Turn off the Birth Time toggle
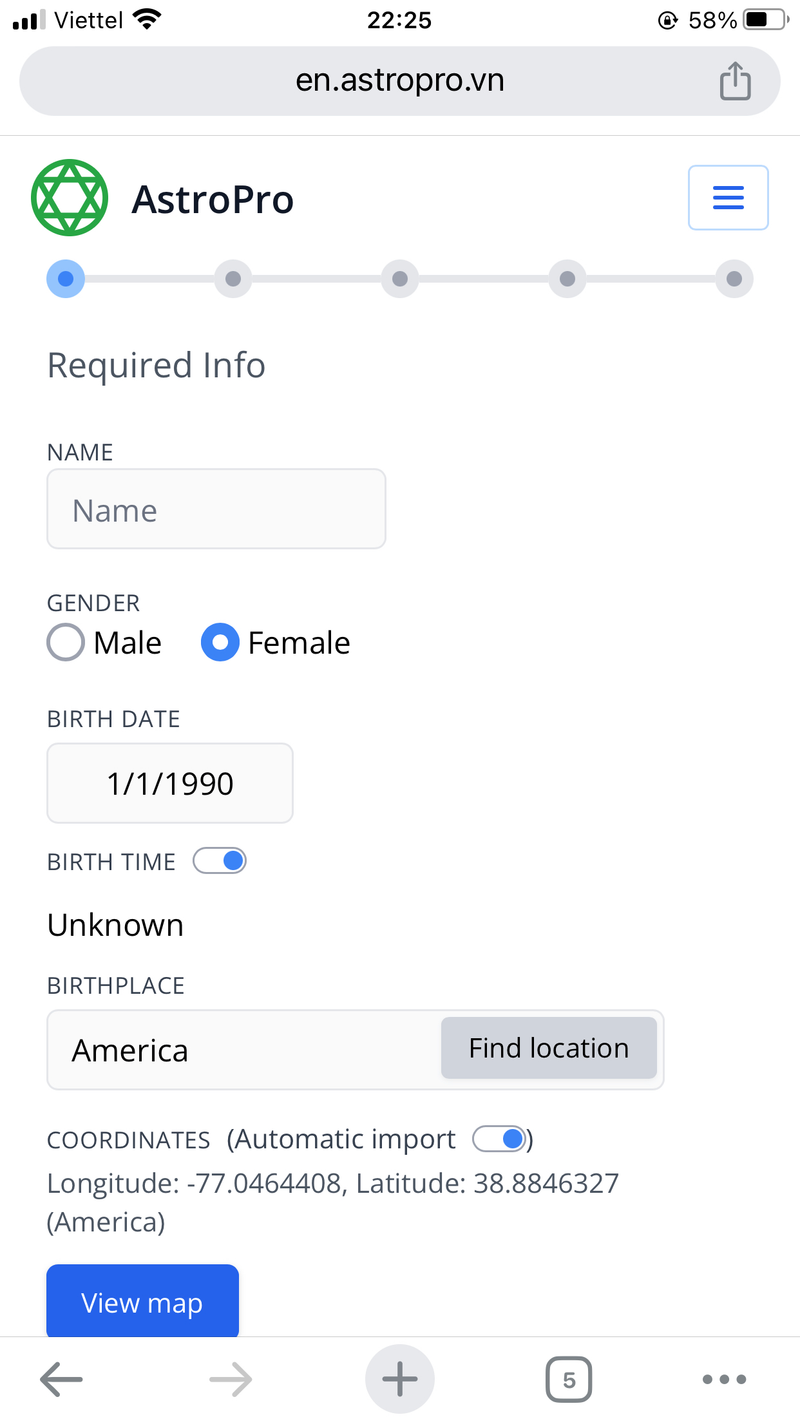The height and width of the screenshot is (1422, 800). click(x=219, y=860)
